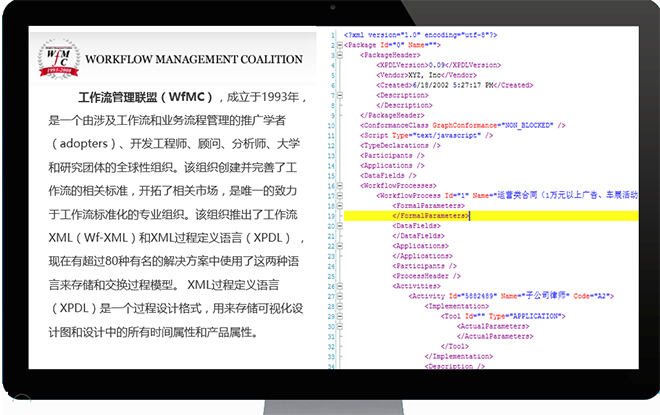This screenshot has height=415, width=660.
Task: Click the closing </Description> tag on line 8
Action: click(404, 106)
